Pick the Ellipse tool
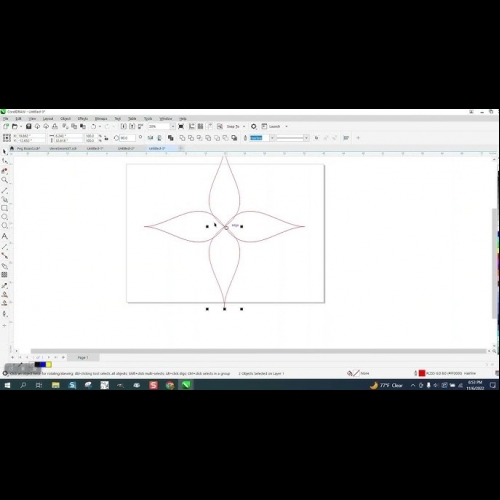The width and height of the screenshot is (500, 500). 5,217
